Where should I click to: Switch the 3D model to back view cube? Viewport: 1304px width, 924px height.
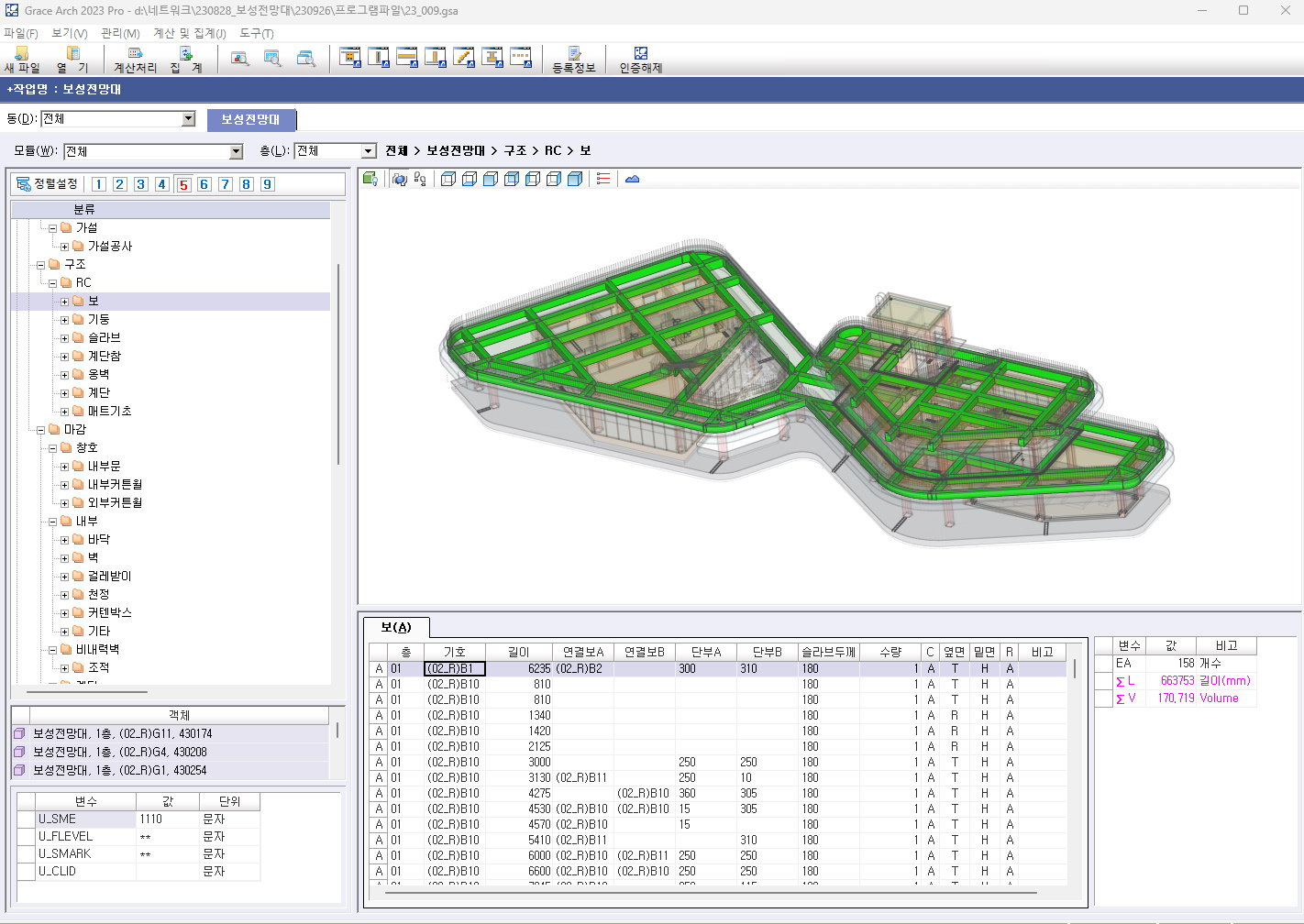point(512,179)
